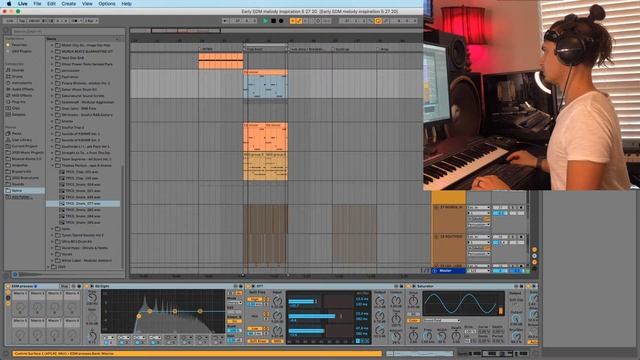
Task: Select TPCS_Snare_077.wav sample
Action: click(83, 203)
